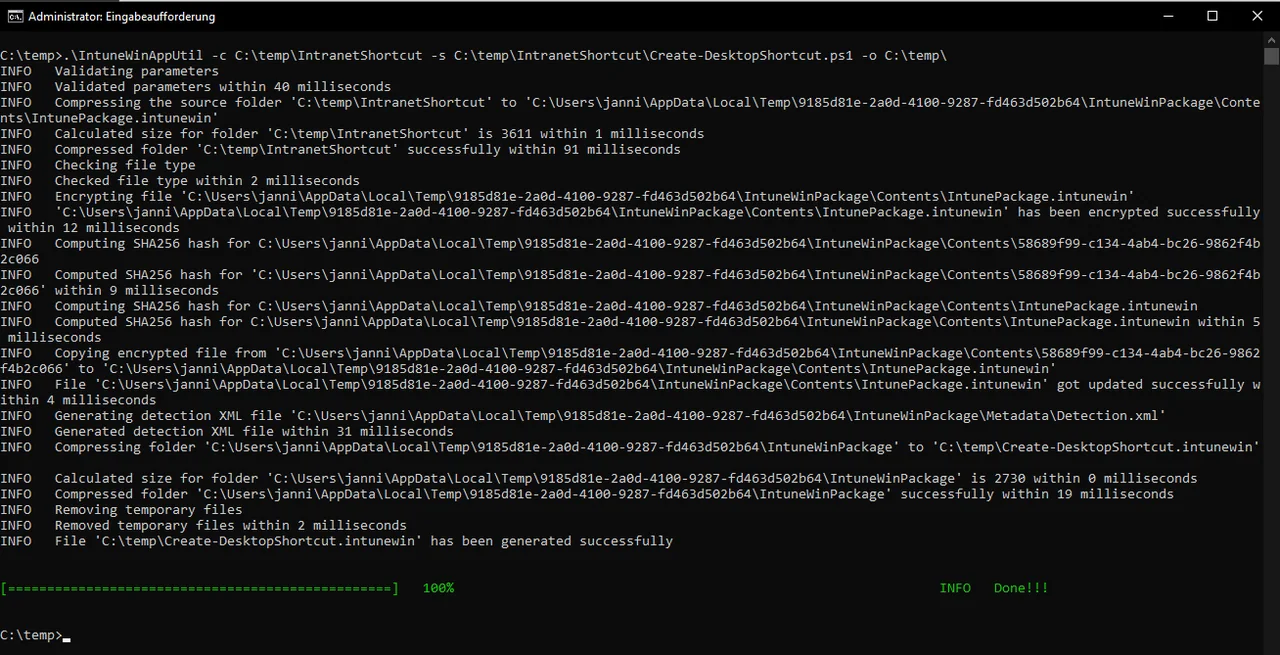Click the 'Copying encrypted file from' log line

pos(630,361)
